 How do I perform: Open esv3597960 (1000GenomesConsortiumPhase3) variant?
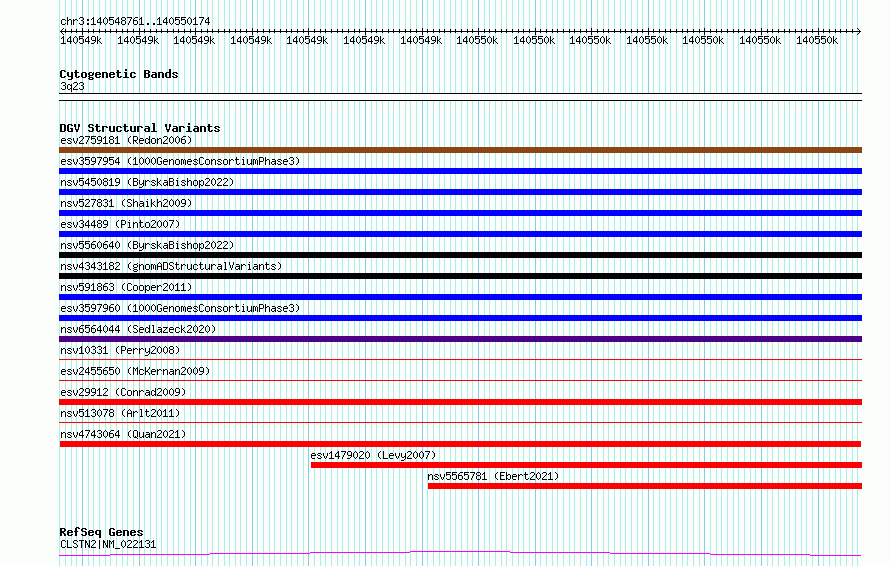(x=180, y=308)
